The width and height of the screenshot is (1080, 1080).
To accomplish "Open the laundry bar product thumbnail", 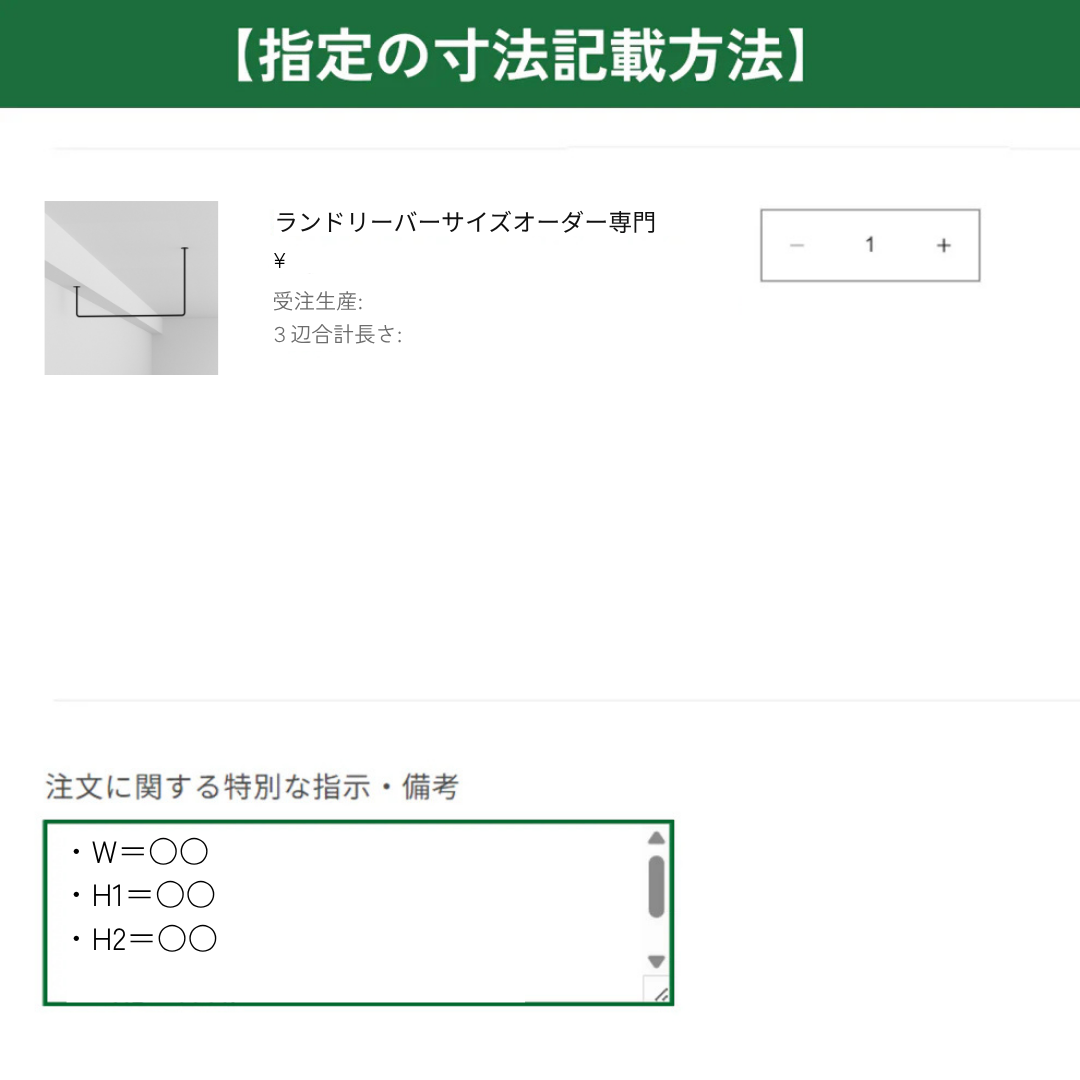I will (x=131, y=288).
